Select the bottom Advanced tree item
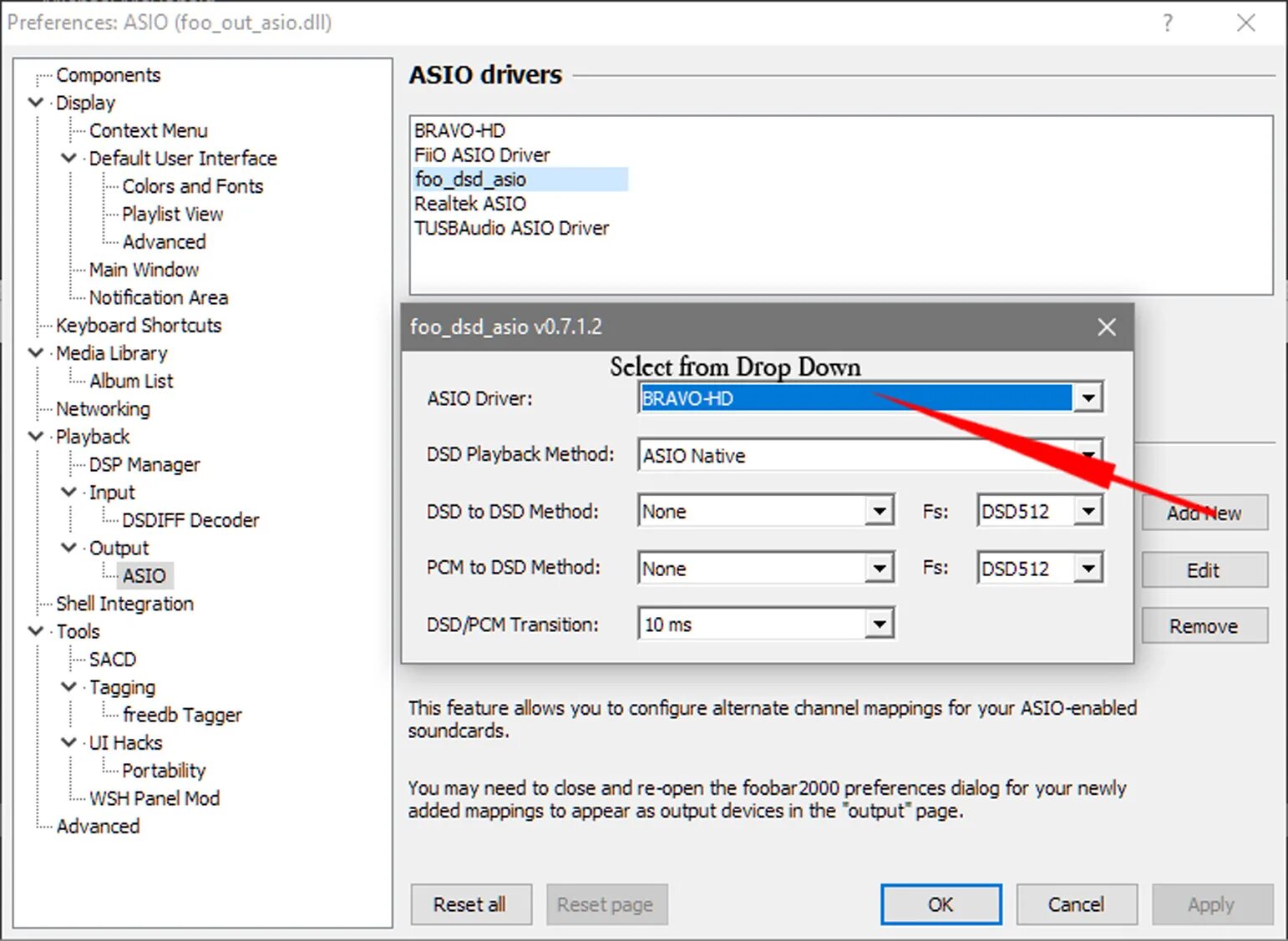Viewport: 1288px width, 941px height. pos(98,827)
